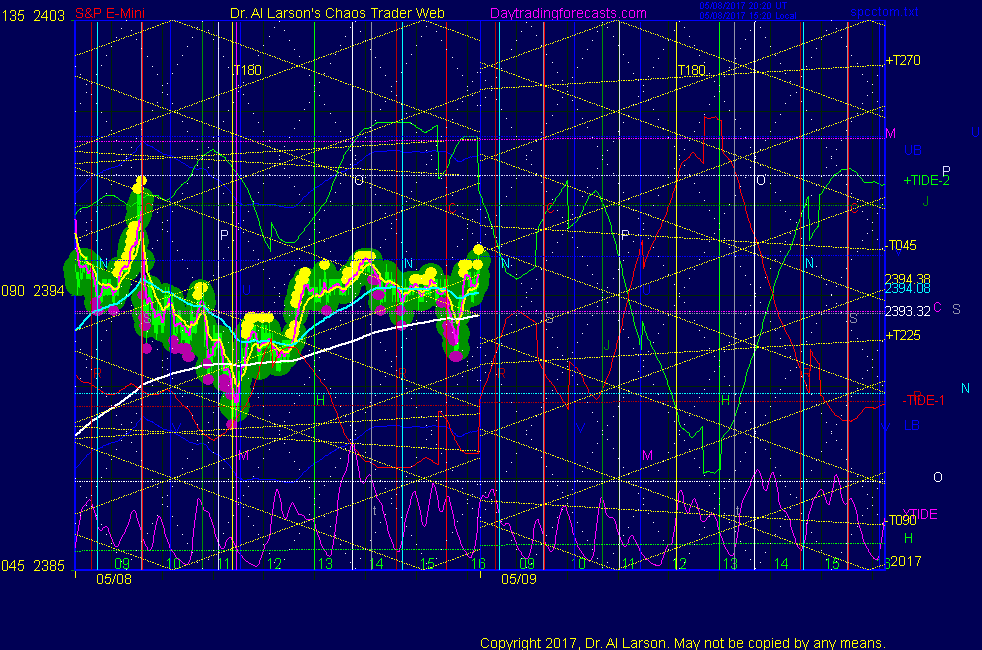Click the blue 'UB' upper band label
Image resolution: width=982 pixels, height=650 pixels.
pos(912,150)
